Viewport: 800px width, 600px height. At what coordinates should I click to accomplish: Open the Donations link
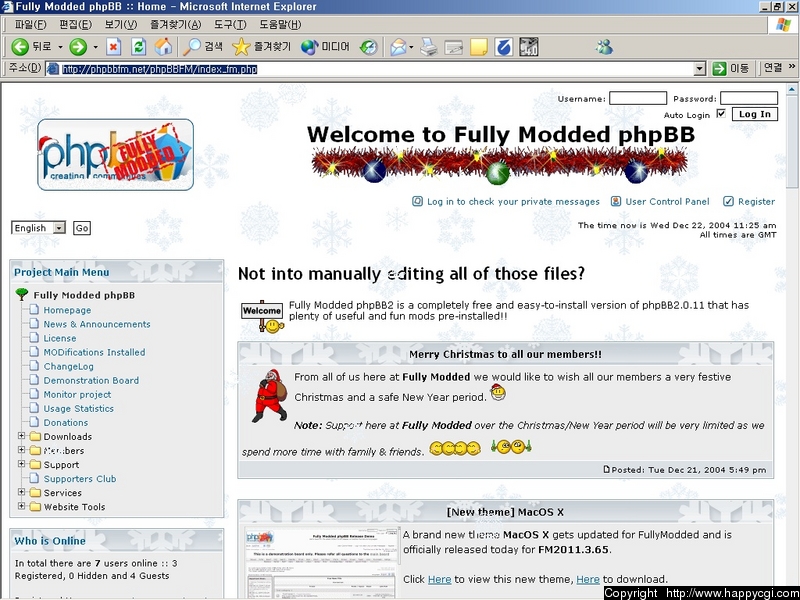click(66, 422)
